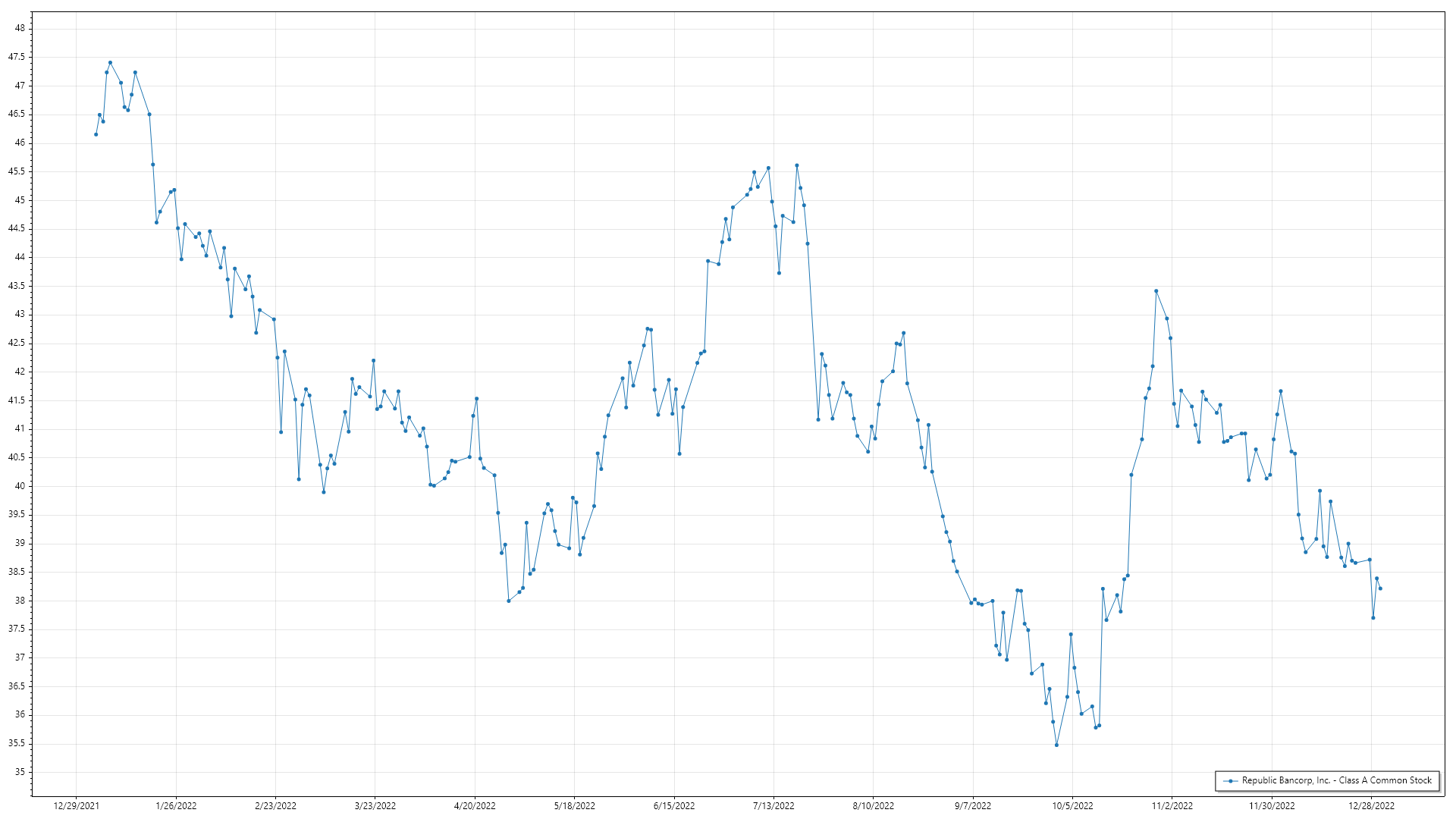The image size is (1456, 819).
Task: Click the legend line marker icon
Action: tap(1230, 780)
